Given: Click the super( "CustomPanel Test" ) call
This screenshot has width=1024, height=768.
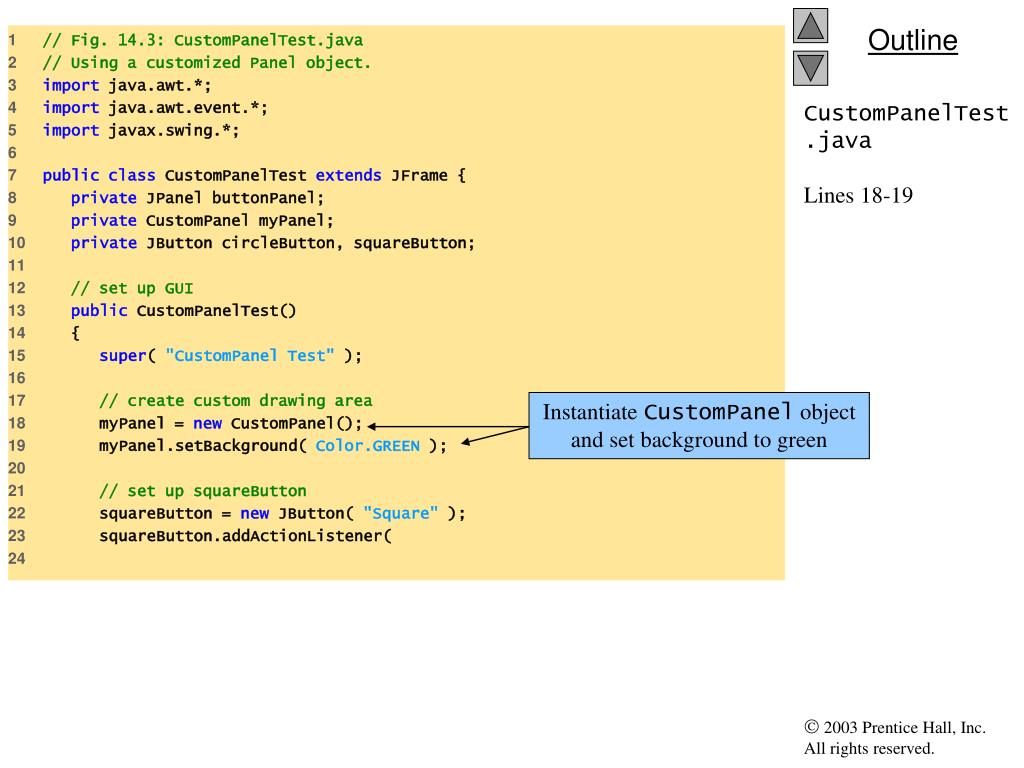Looking at the screenshot, I should click(231, 356).
